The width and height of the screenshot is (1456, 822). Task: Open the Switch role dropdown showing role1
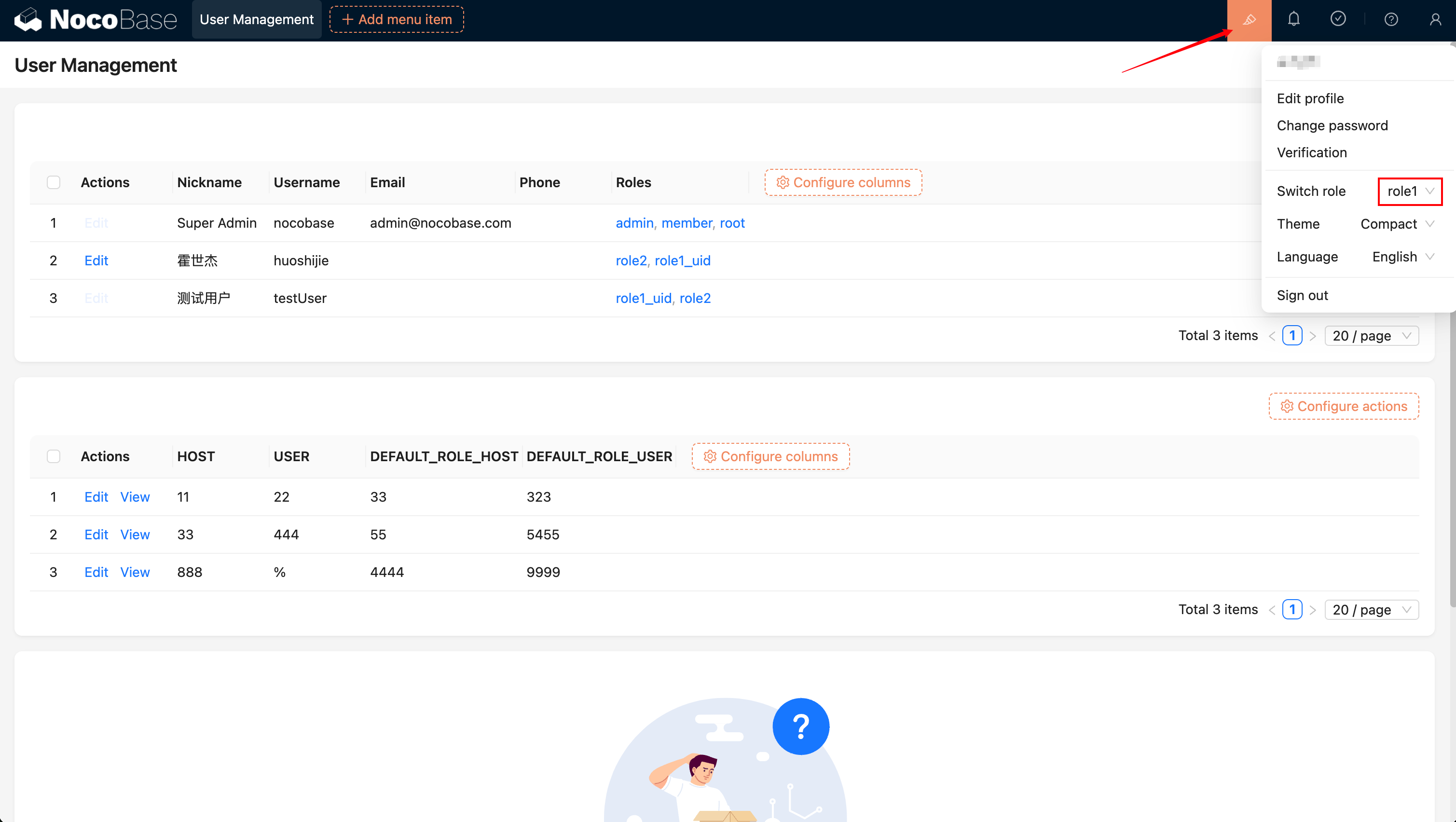(x=1410, y=191)
